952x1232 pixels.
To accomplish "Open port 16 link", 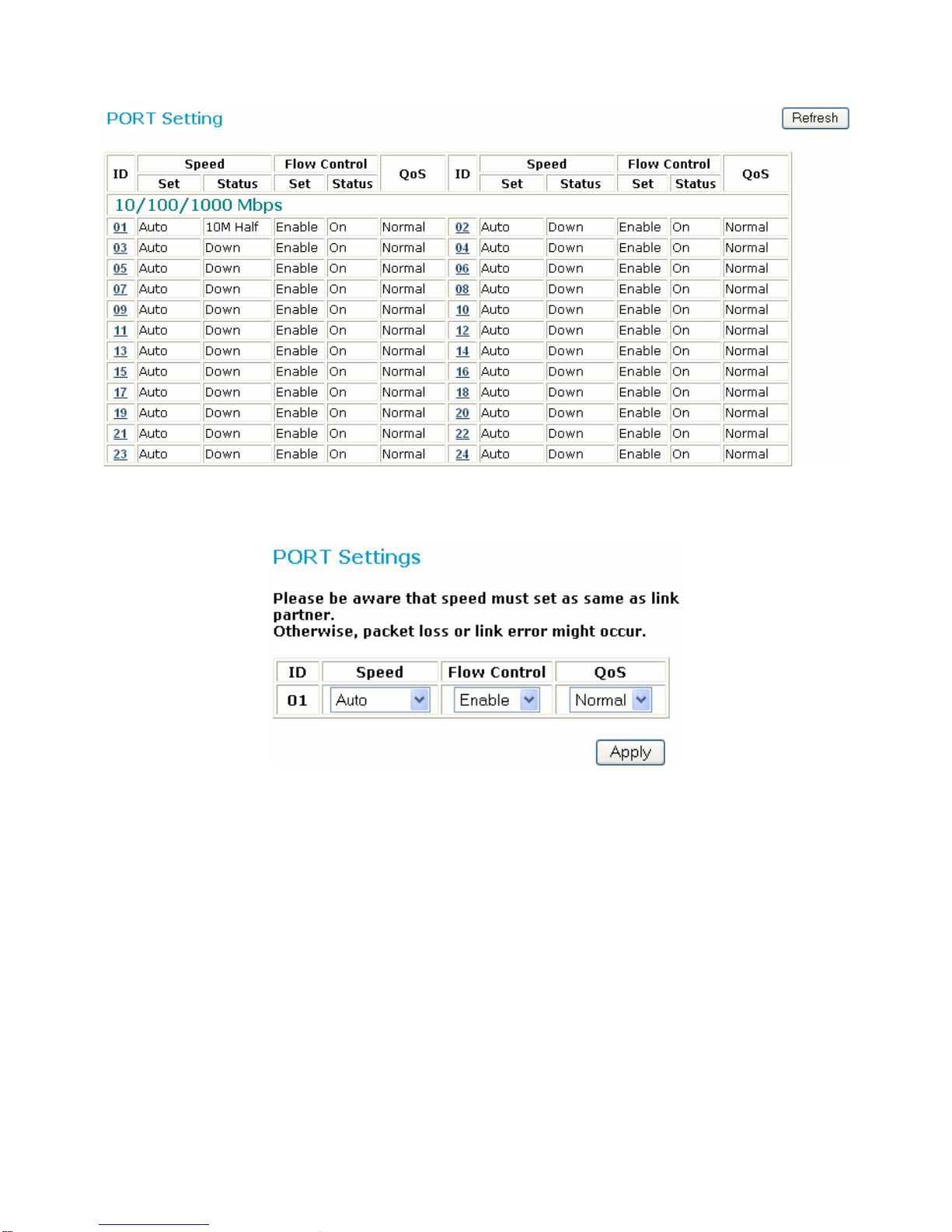I will (462, 372).
